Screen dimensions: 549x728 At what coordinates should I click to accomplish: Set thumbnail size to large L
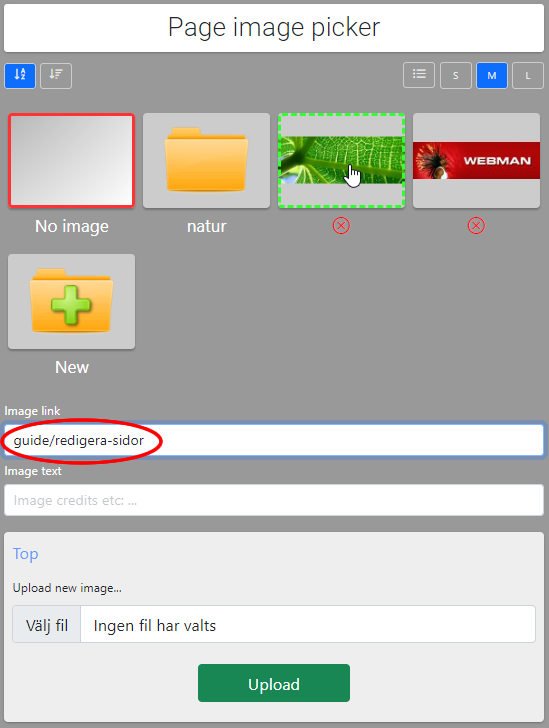pyautogui.click(x=528, y=75)
